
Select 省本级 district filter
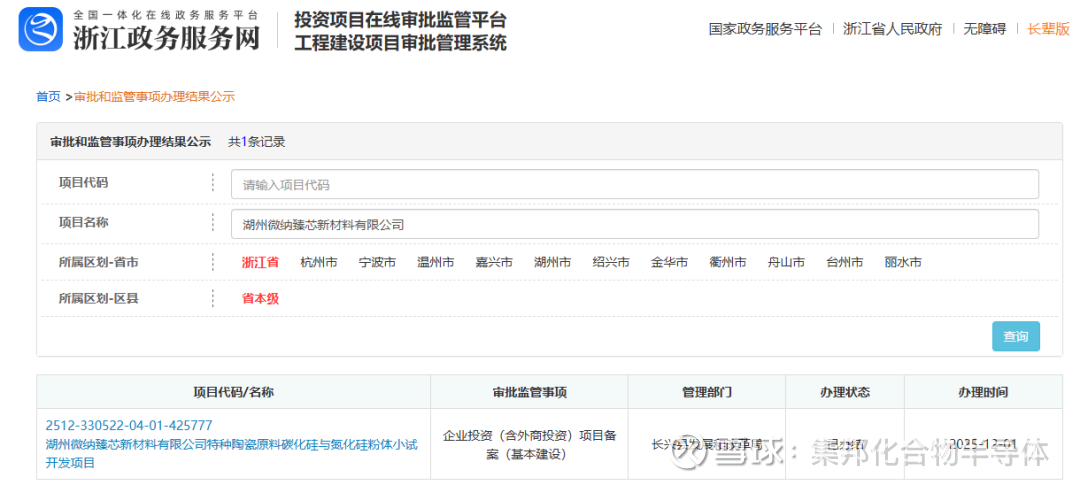point(260,298)
